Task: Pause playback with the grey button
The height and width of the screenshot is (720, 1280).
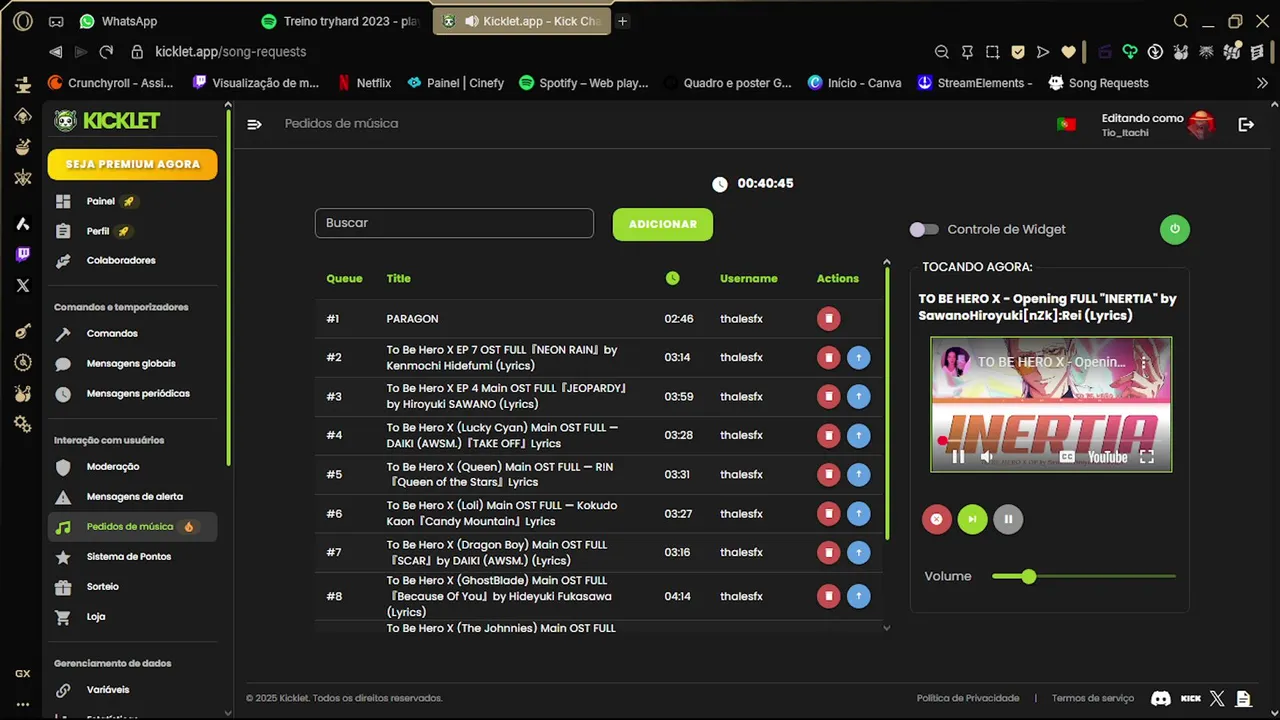Action: (1008, 519)
